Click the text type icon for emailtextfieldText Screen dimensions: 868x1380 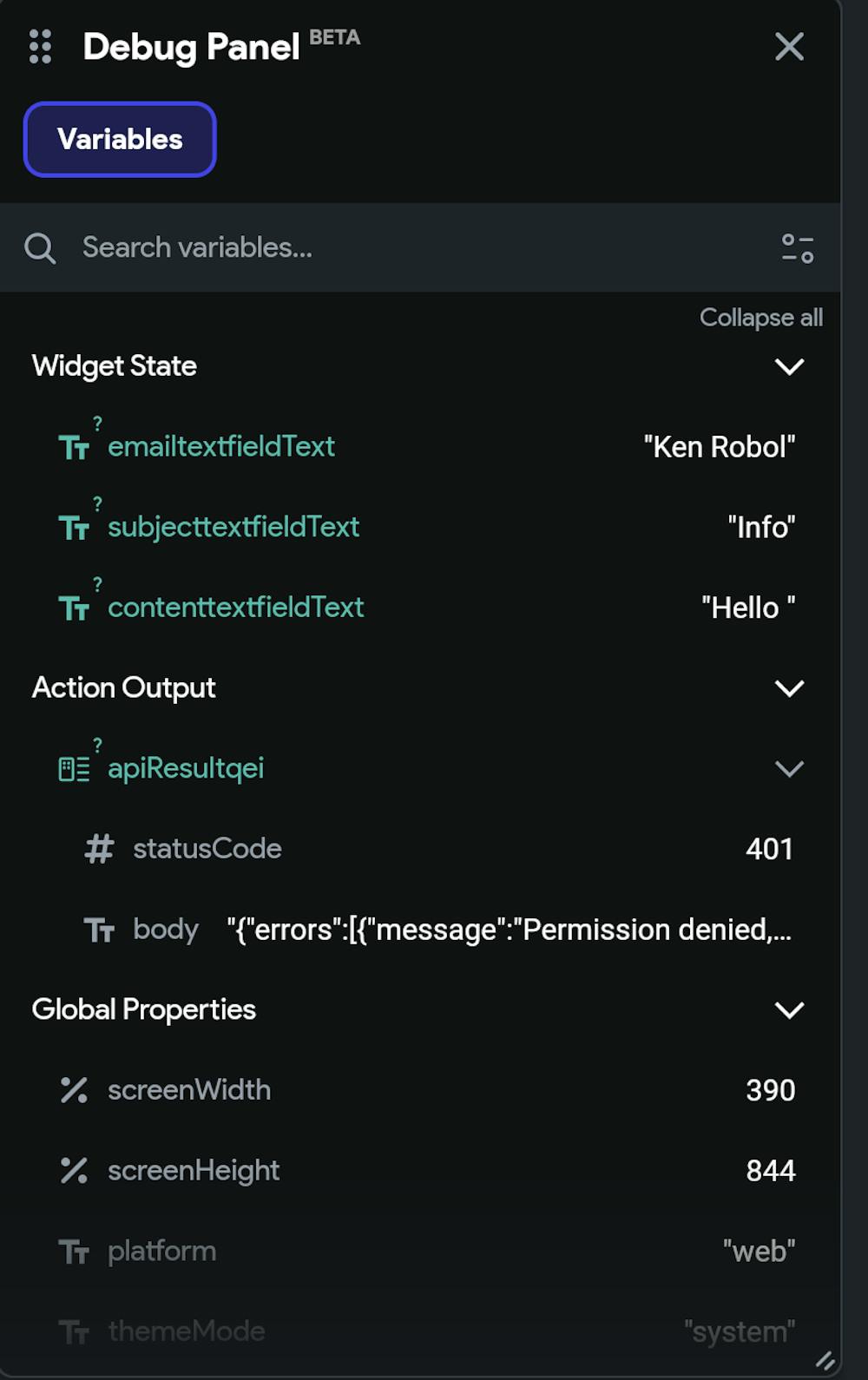(74, 448)
